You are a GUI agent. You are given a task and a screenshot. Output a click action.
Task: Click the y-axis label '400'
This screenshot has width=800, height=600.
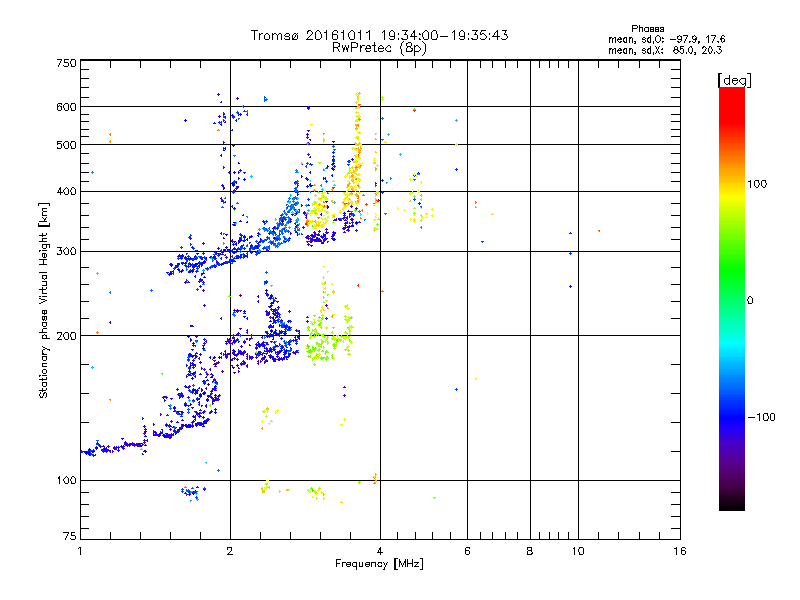[66, 192]
